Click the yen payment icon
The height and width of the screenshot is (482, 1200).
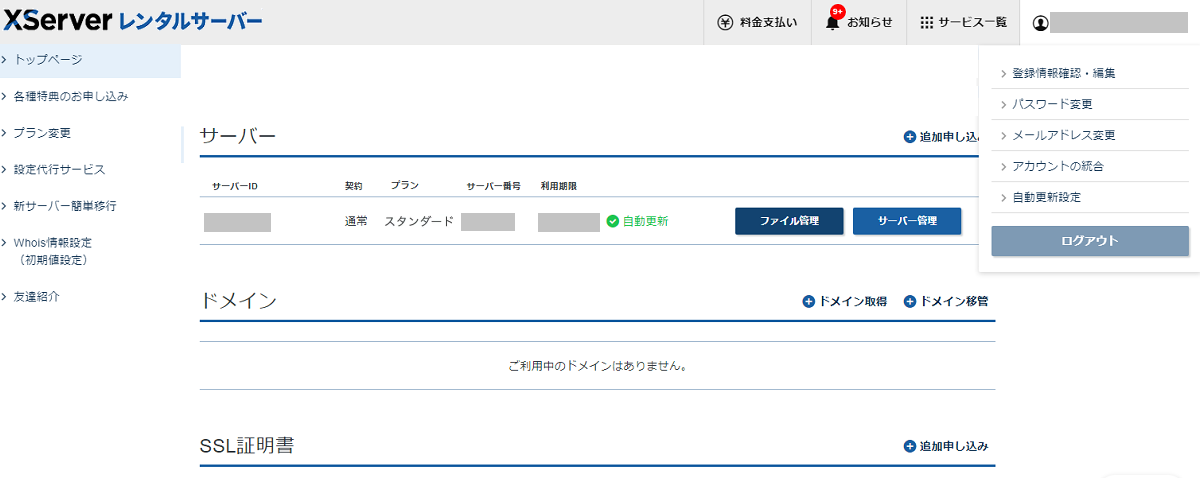[726, 22]
